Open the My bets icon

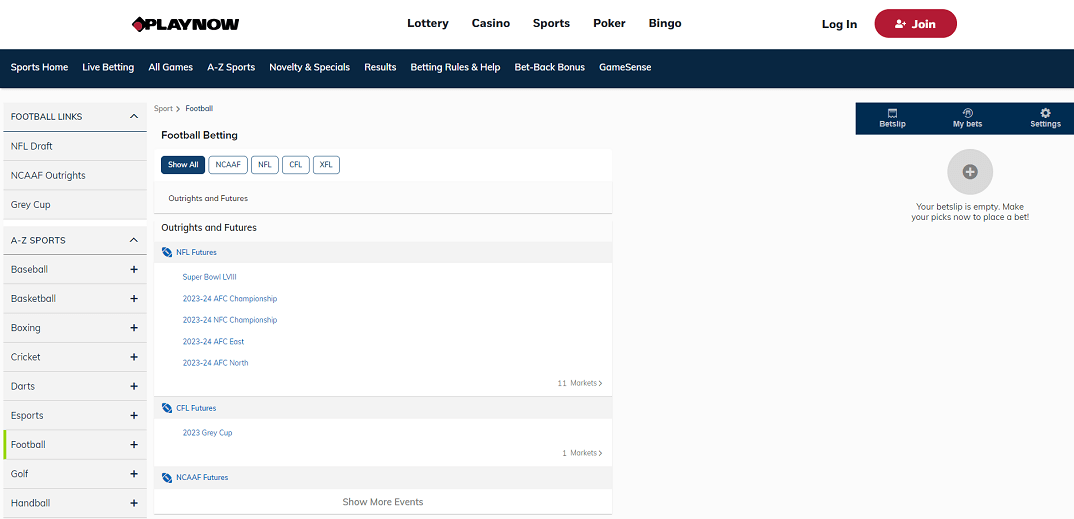click(967, 113)
